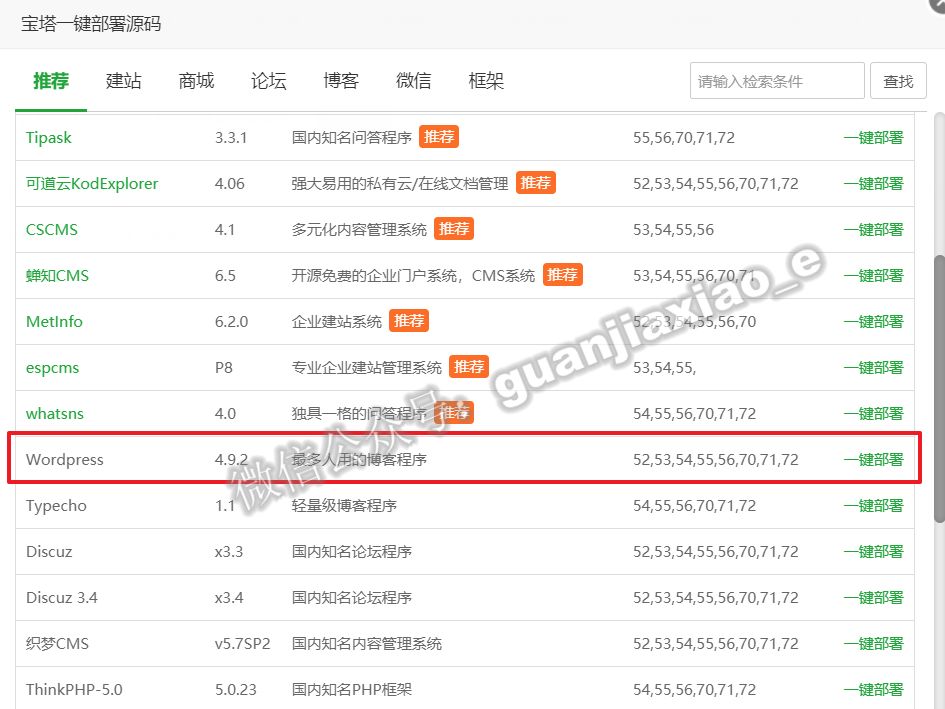
Task: Deploy 蝉知CMS with 一键部署
Action: (873, 276)
